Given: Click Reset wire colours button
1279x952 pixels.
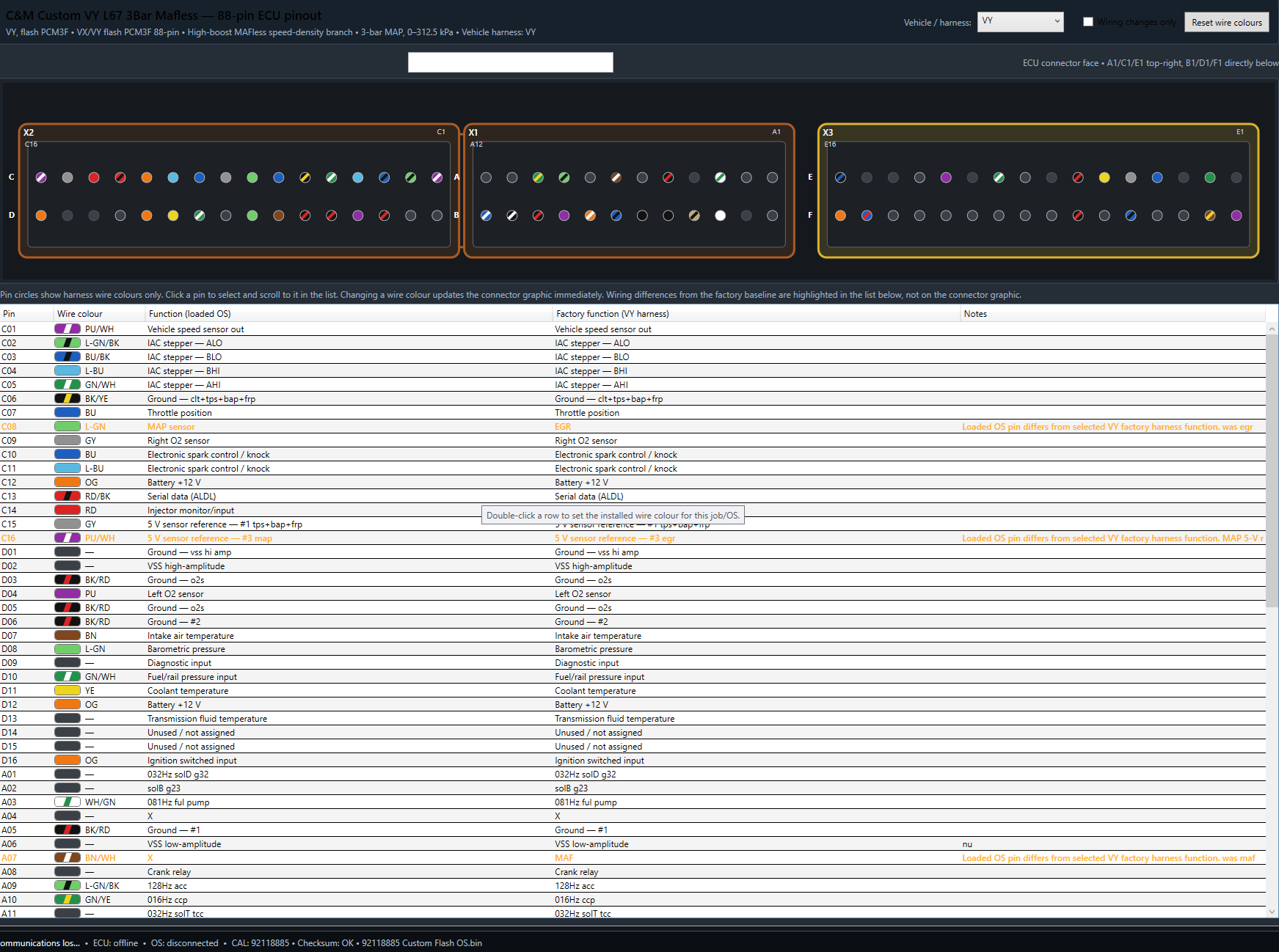Looking at the screenshot, I should 1226,23.
